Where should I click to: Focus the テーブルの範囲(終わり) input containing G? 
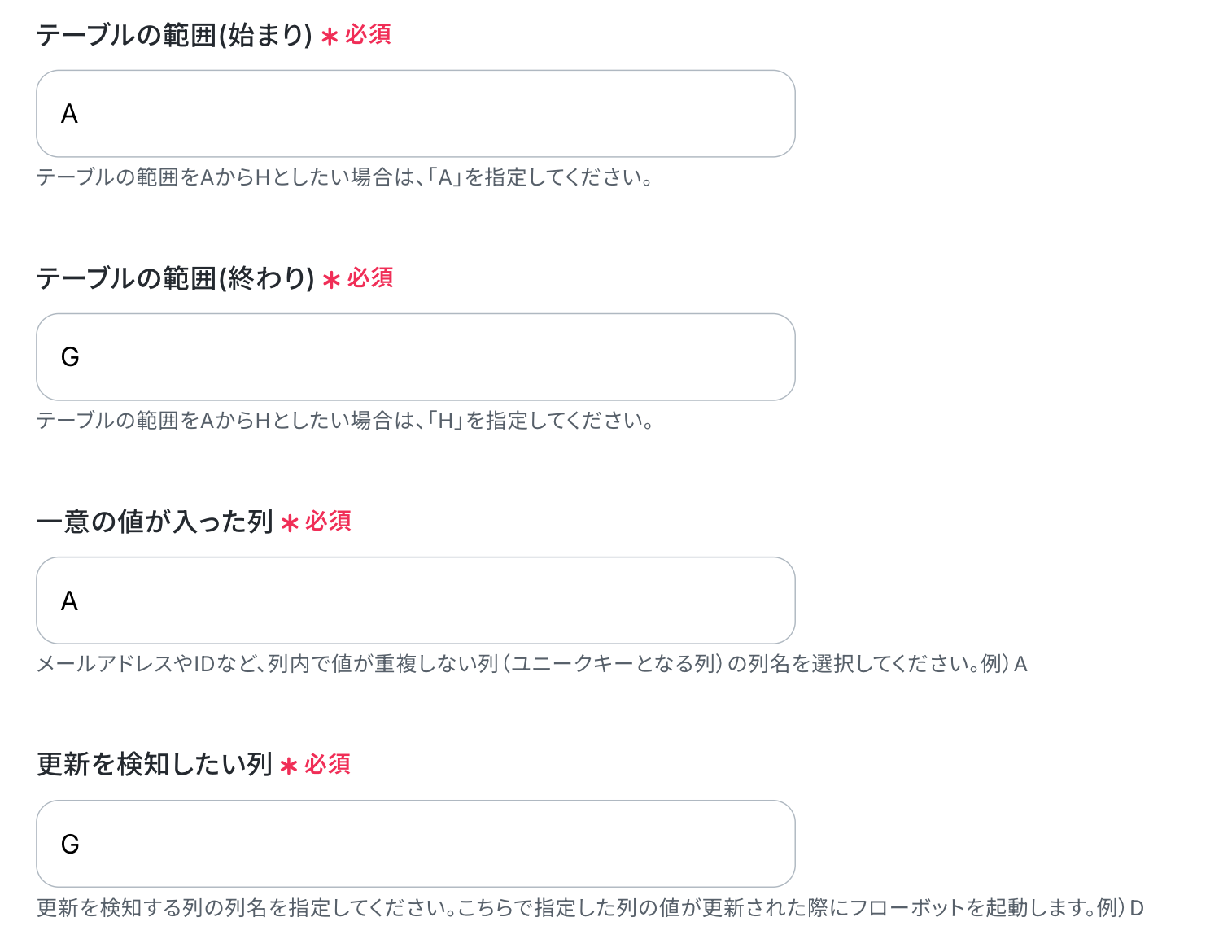pos(416,357)
